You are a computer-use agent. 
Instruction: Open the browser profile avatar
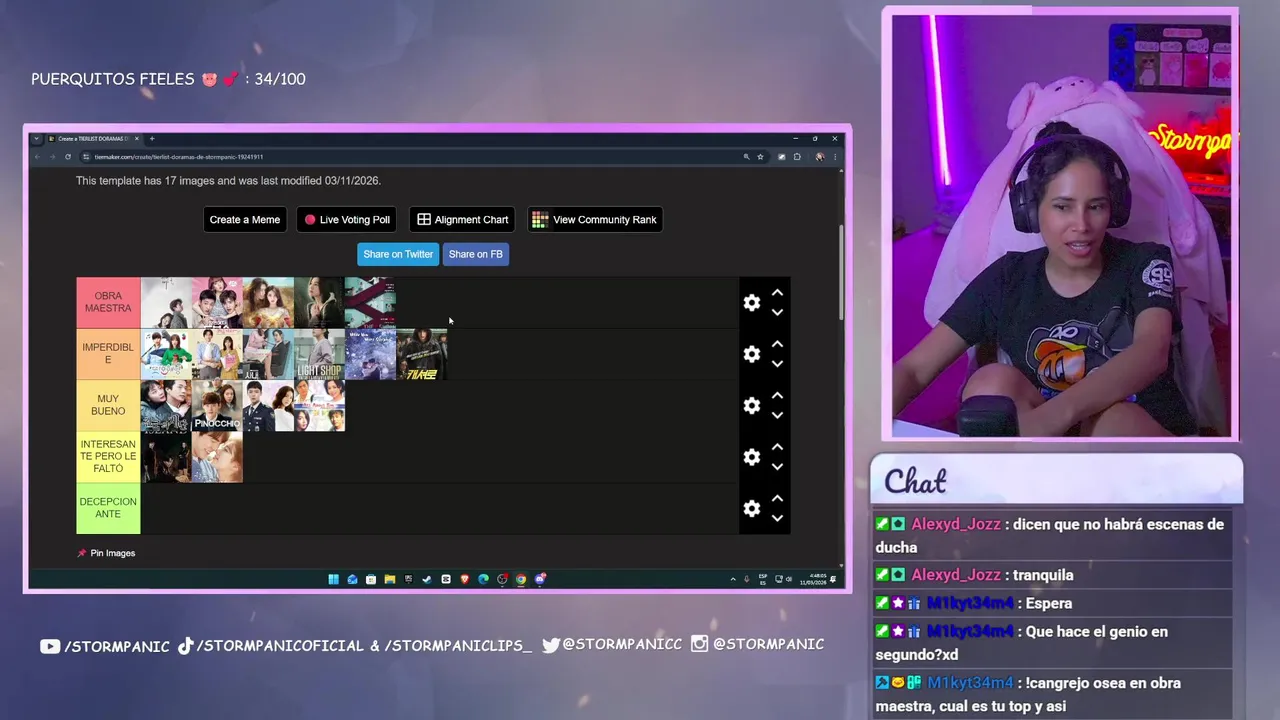[819, 156]
